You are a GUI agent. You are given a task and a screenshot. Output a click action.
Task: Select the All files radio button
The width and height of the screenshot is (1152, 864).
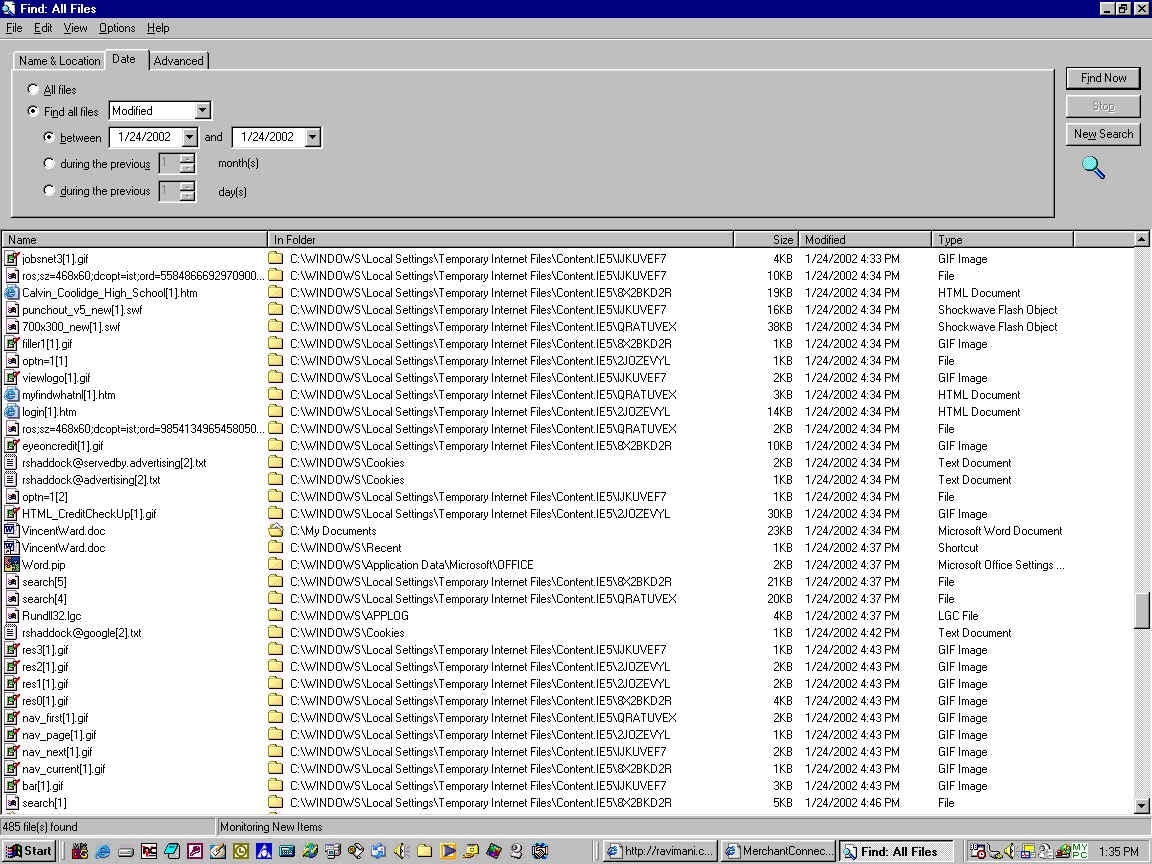[33, 89]
